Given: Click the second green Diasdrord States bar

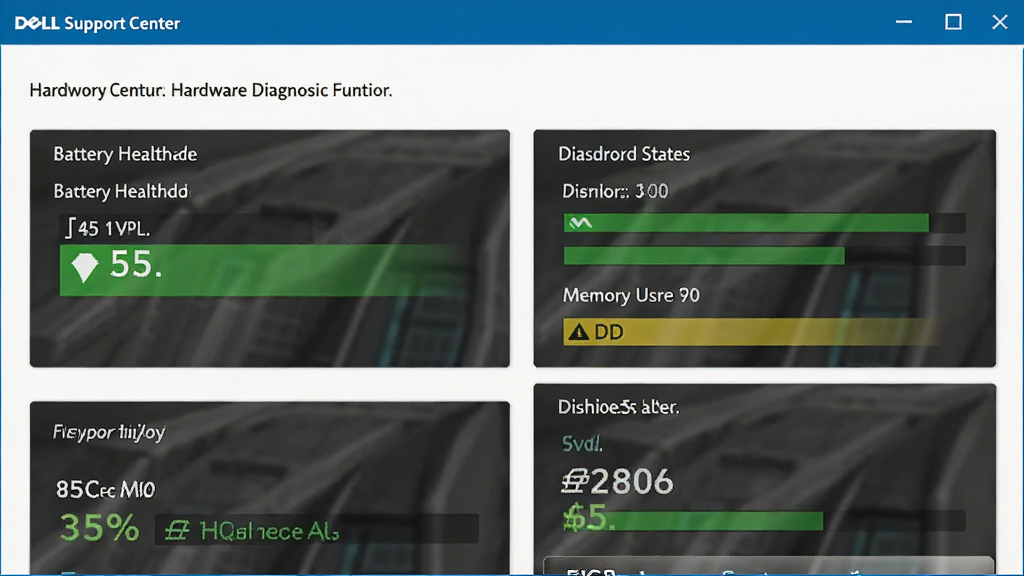Looking at the screenshot, I should click(704, 255).
